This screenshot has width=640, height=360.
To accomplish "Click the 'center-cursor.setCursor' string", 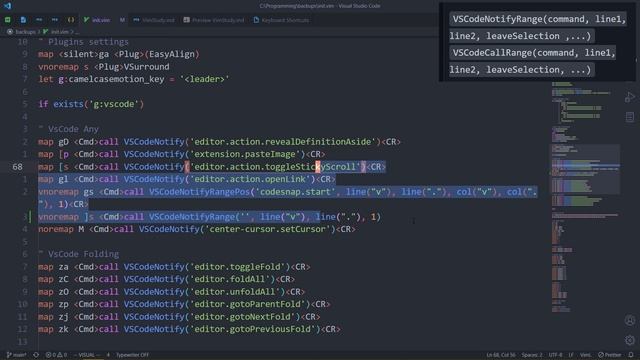I will (x=268, y=229).
